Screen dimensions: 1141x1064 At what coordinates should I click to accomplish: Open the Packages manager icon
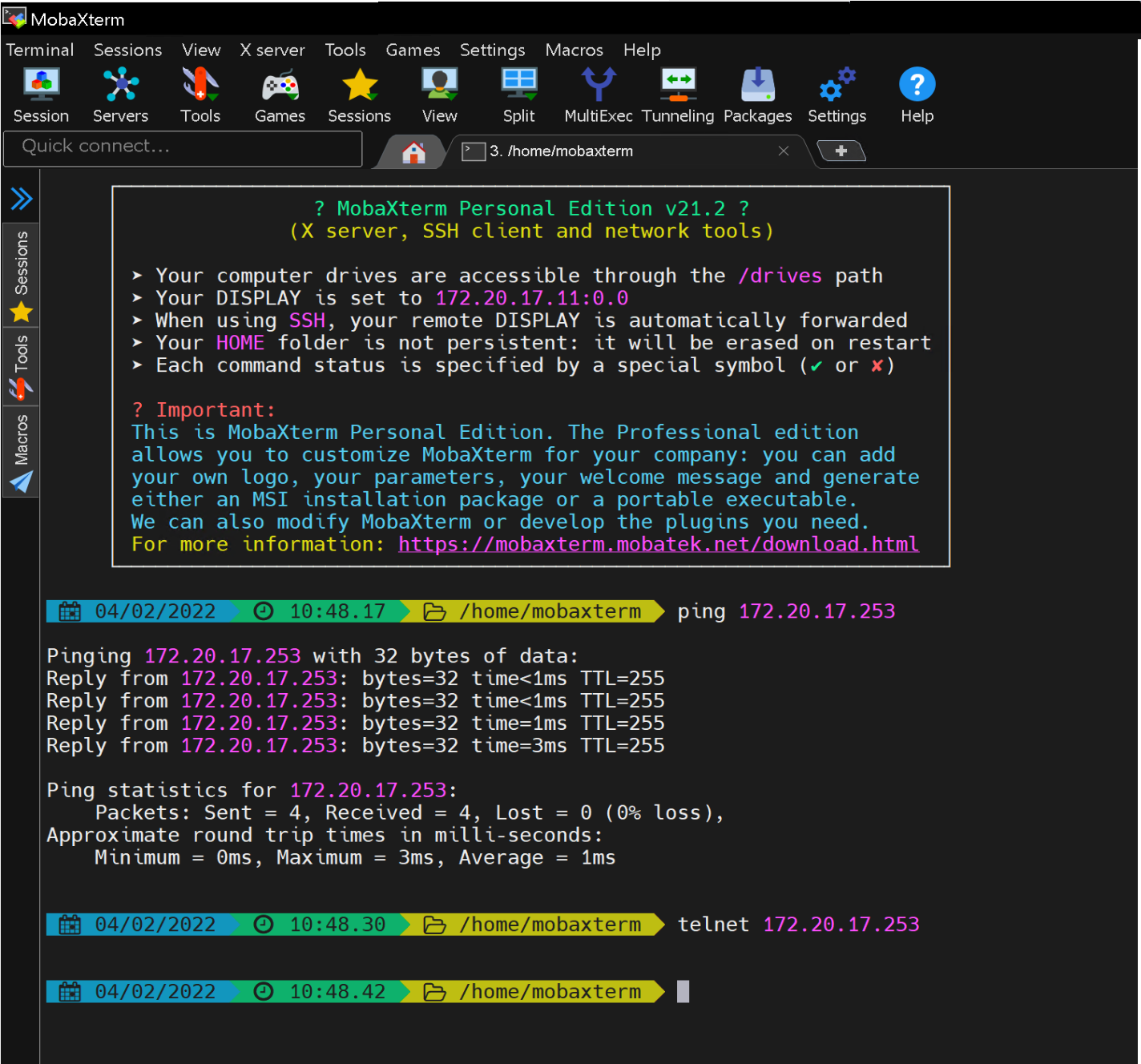coord(756,94)
